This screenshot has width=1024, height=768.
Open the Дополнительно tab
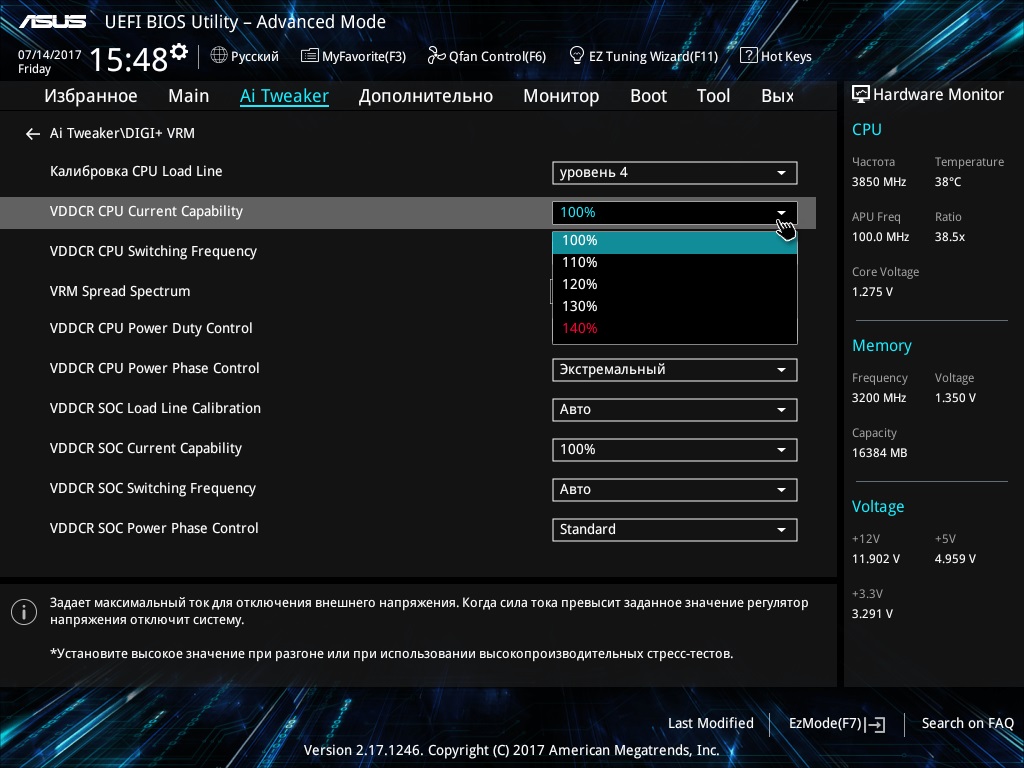click(x=426, y=96)
